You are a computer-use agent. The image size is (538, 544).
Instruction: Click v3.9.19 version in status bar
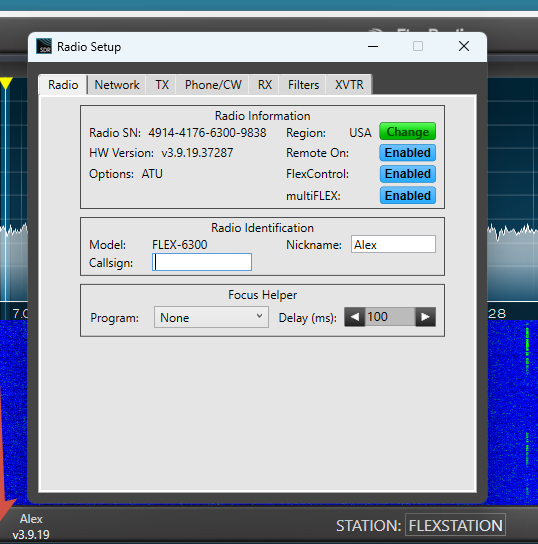31,535
